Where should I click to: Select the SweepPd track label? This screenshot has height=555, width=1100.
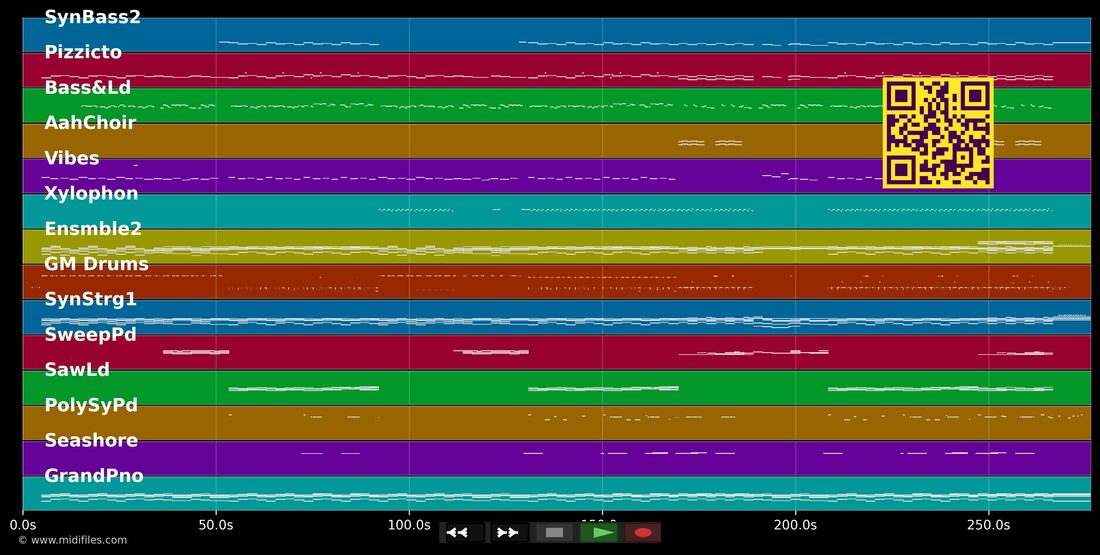(x=90, y=335)
